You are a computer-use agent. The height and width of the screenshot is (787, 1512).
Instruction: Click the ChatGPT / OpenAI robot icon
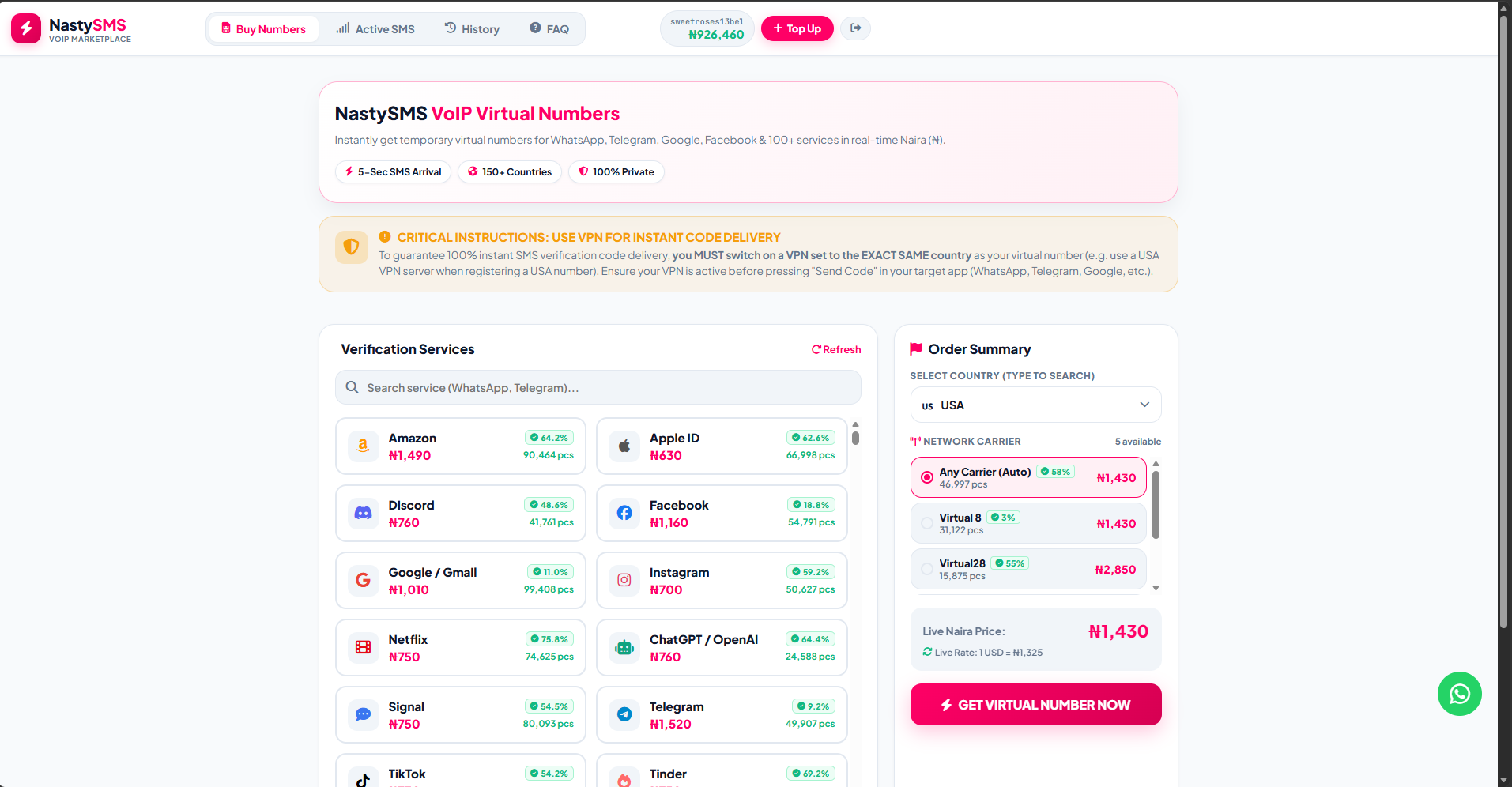point(624,648)
